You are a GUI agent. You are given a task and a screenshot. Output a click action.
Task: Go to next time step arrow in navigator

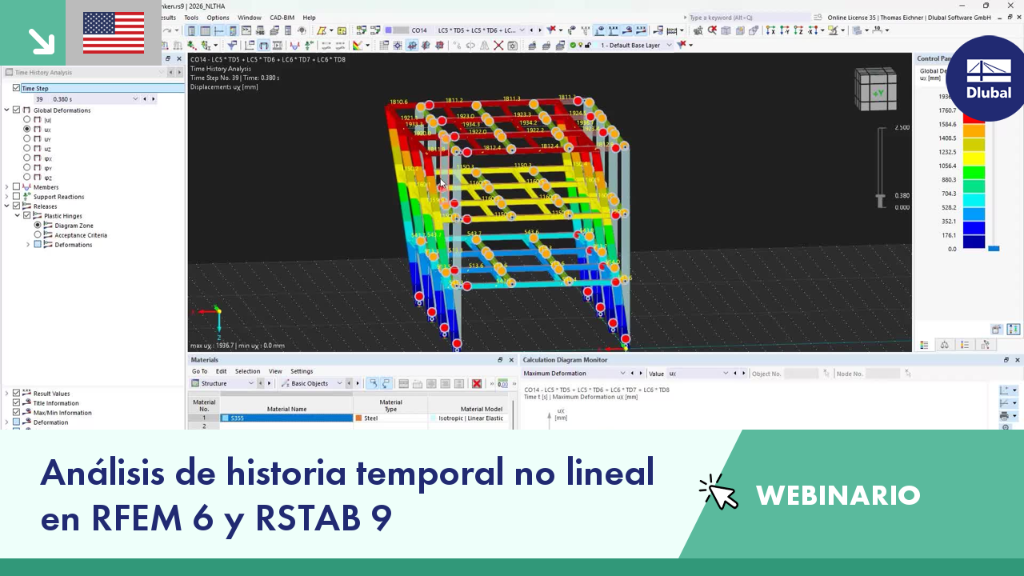[153, 99]
